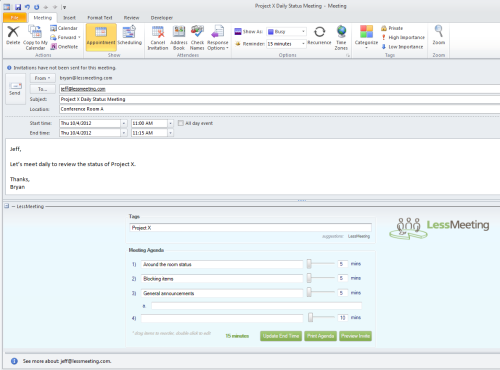This screenshot has height=370, width=500.
Task: Click the Send envelope button
Action: pyautogui.click(x=15, y=89)
